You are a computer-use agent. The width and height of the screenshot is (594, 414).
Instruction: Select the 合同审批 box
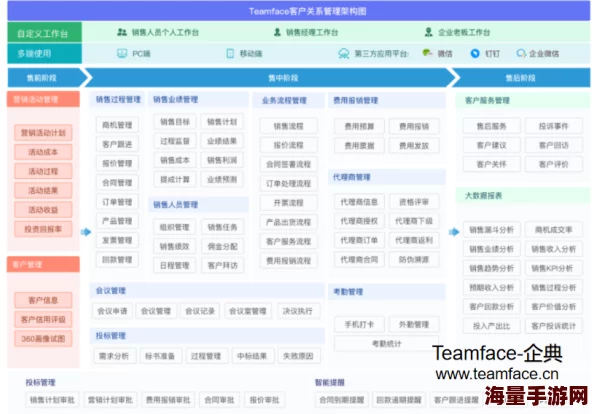[x=219, y=400]
